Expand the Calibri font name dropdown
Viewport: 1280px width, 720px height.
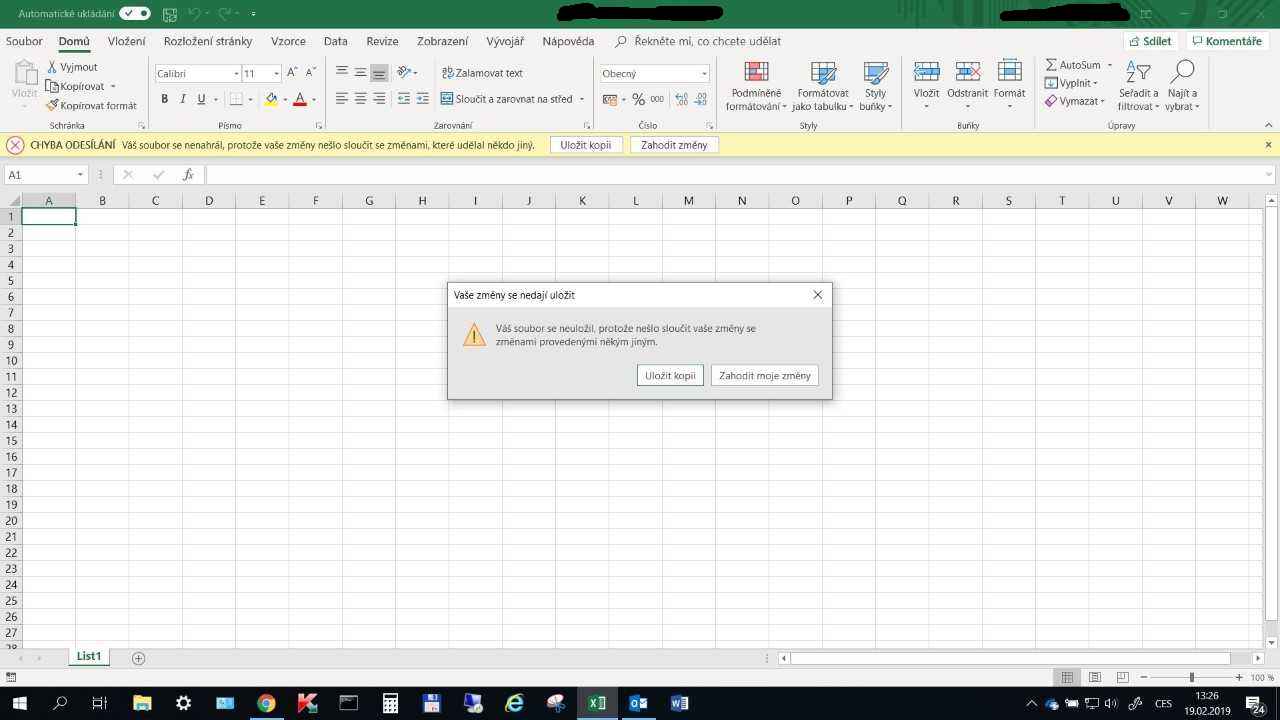[x=236, y=74]
